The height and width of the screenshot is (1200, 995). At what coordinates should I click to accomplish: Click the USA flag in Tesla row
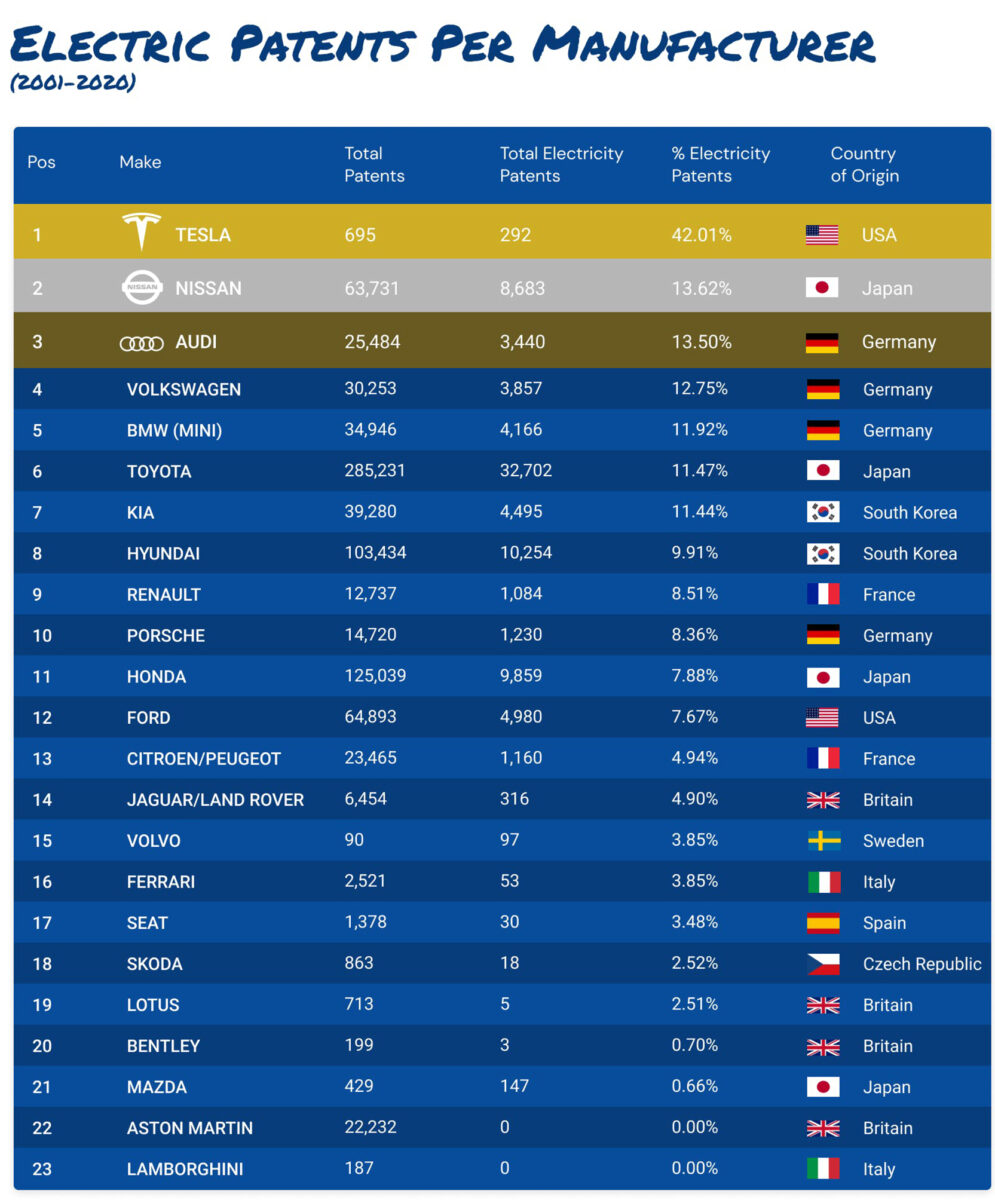(822, 235)
